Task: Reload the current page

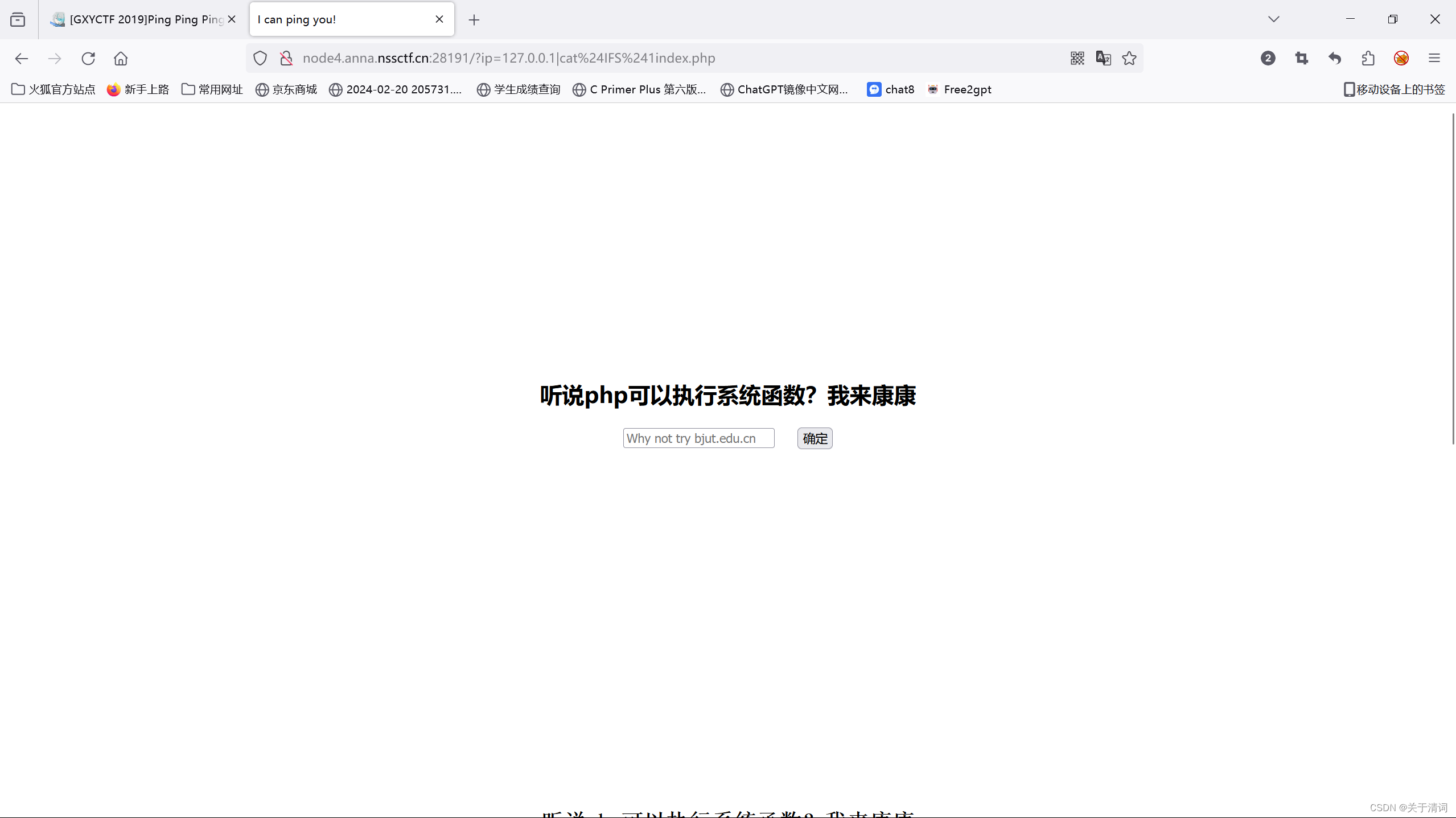Action: coord(88,58)
